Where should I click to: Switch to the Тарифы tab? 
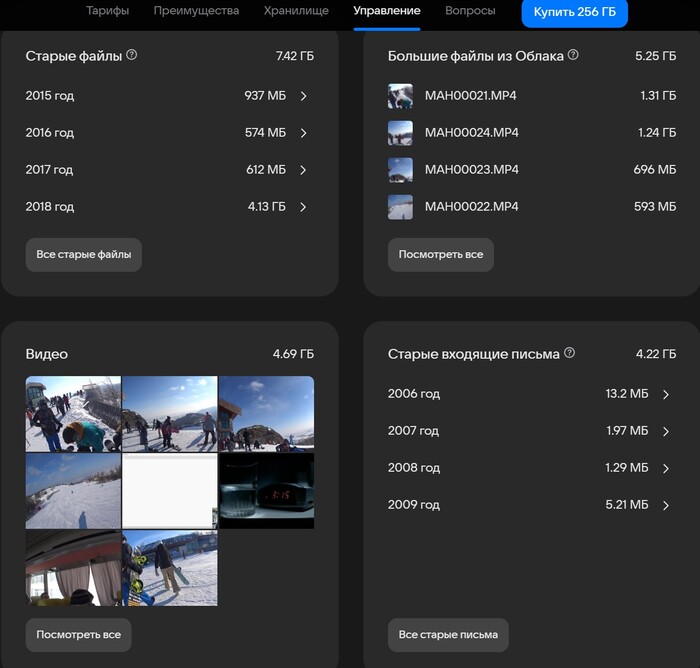click(107, 11)
